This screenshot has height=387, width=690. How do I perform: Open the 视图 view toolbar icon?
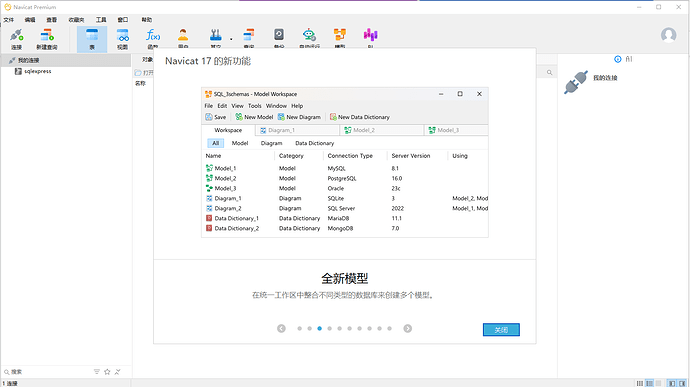[122, 39]
